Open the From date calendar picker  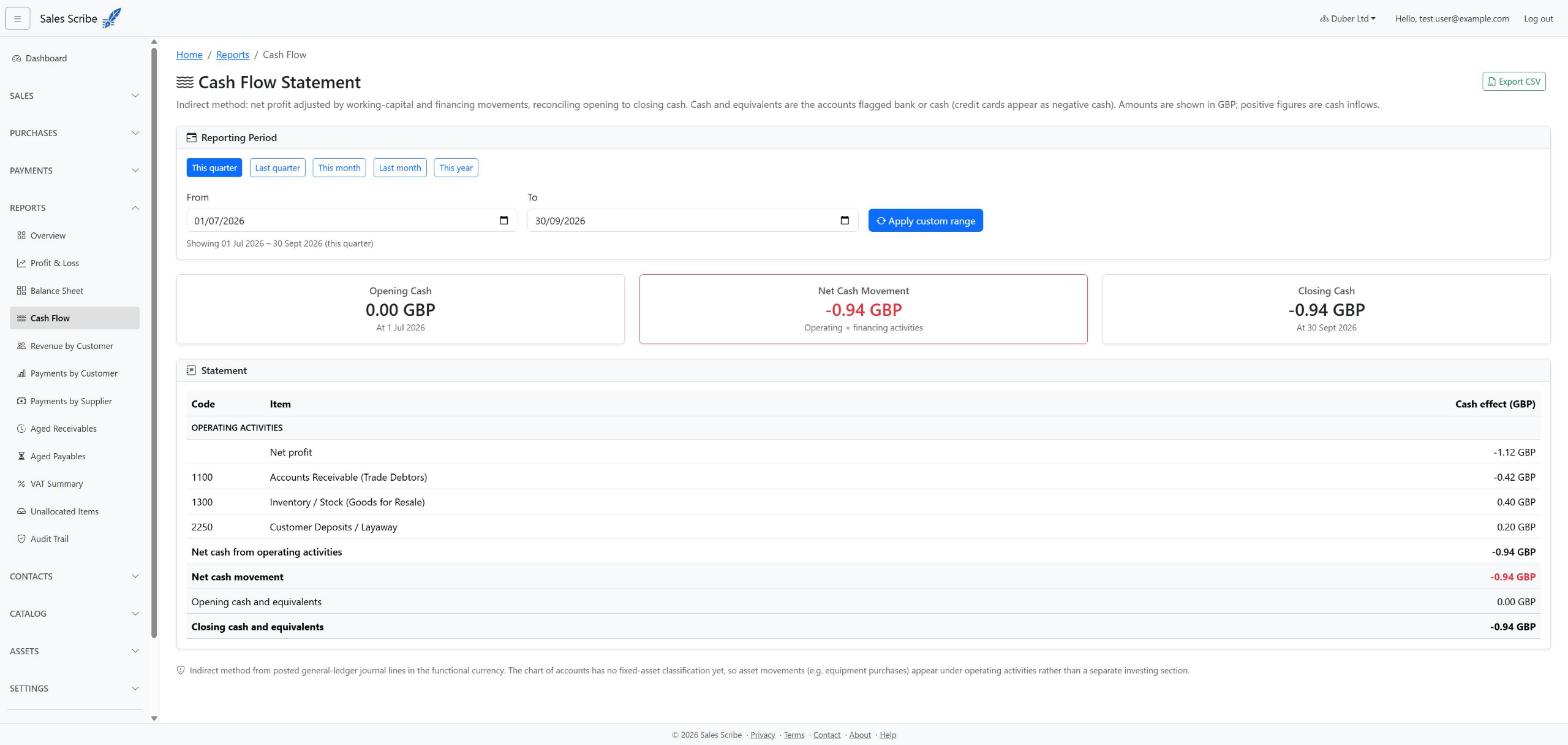tap(504, 221)
